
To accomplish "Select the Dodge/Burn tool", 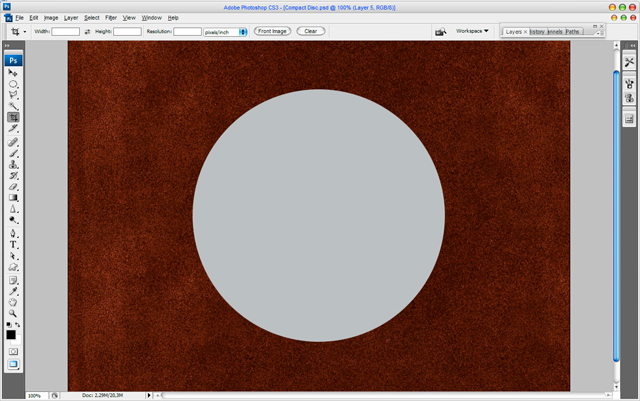I will pyautogui.click(x=13, y=220).
